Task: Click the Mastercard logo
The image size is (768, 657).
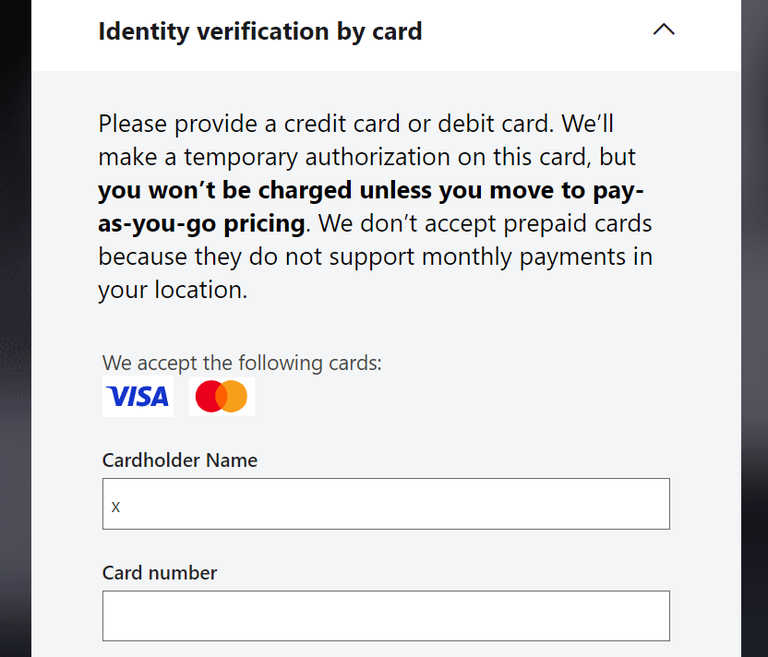Action: [x=221, y=397]
